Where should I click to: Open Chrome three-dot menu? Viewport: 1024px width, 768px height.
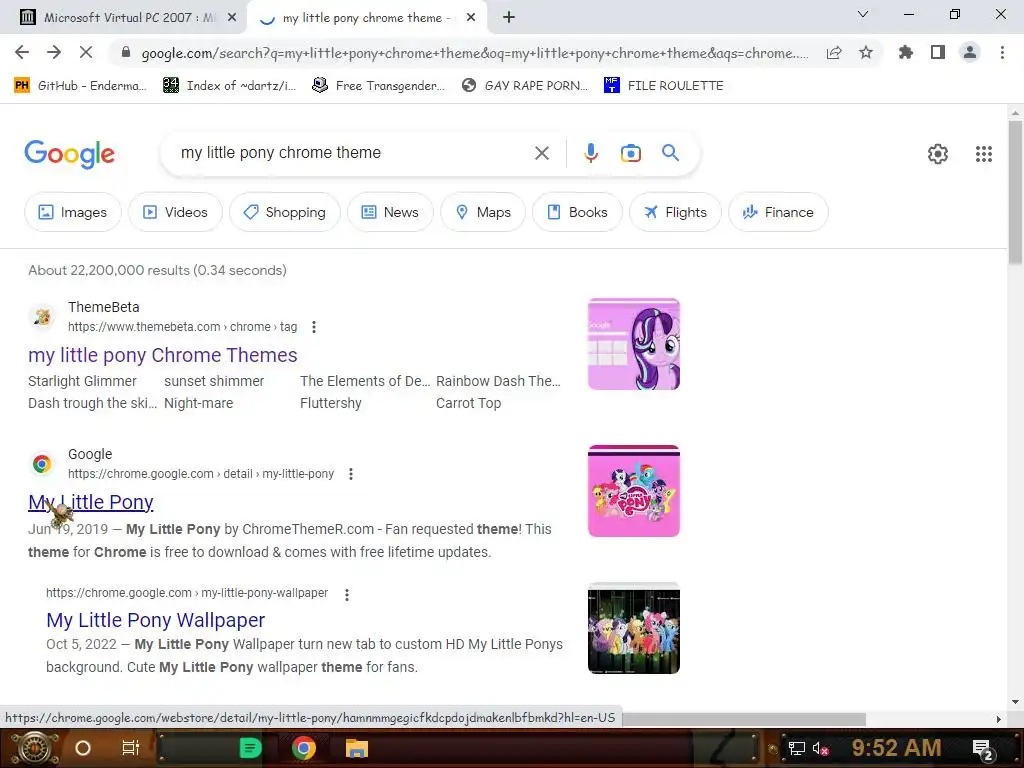point(1002,52)
